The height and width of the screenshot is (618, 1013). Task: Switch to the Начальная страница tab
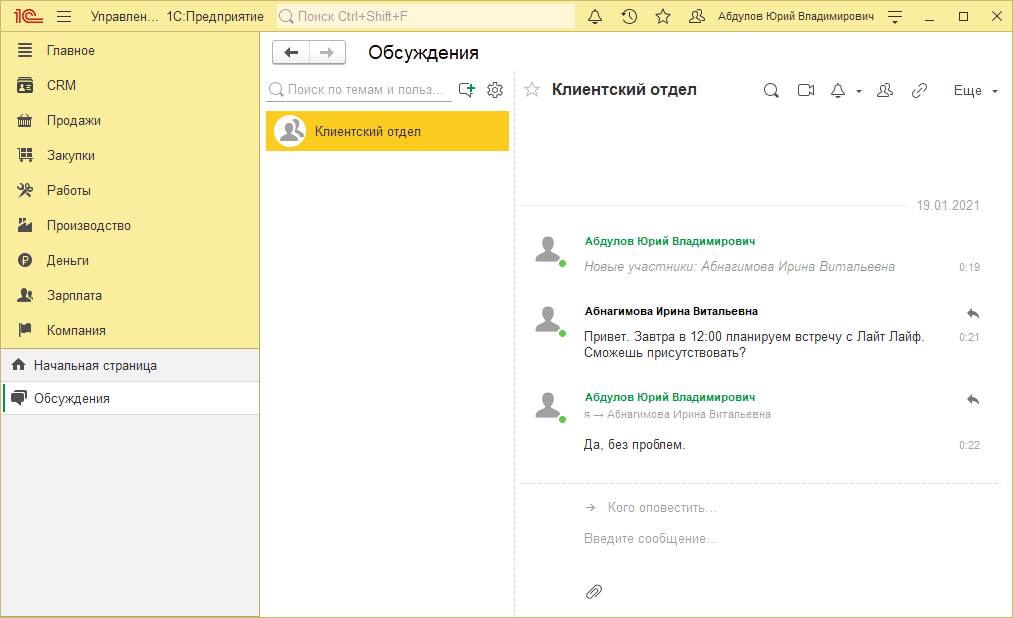point(94,365)
